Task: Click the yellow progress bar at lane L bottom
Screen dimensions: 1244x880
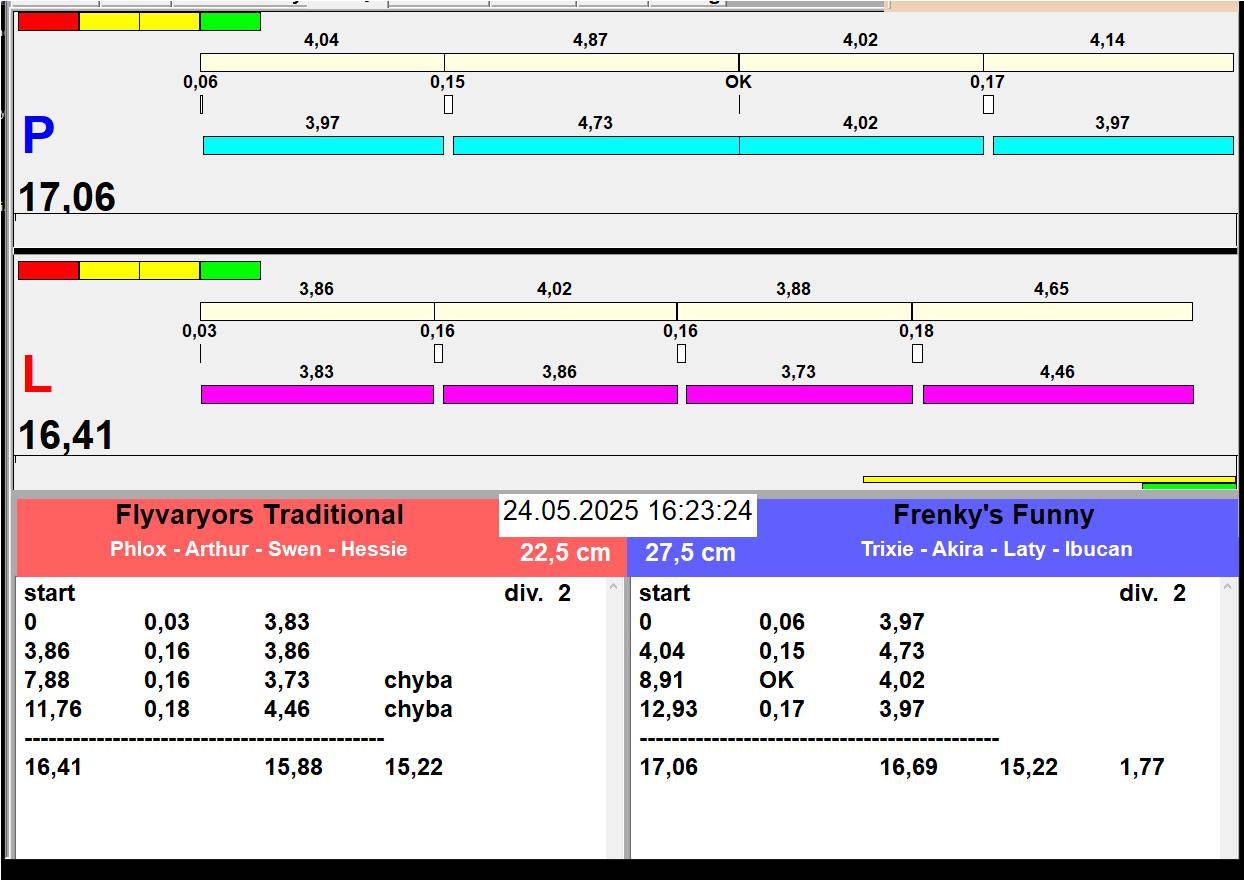Action: 1048,479
